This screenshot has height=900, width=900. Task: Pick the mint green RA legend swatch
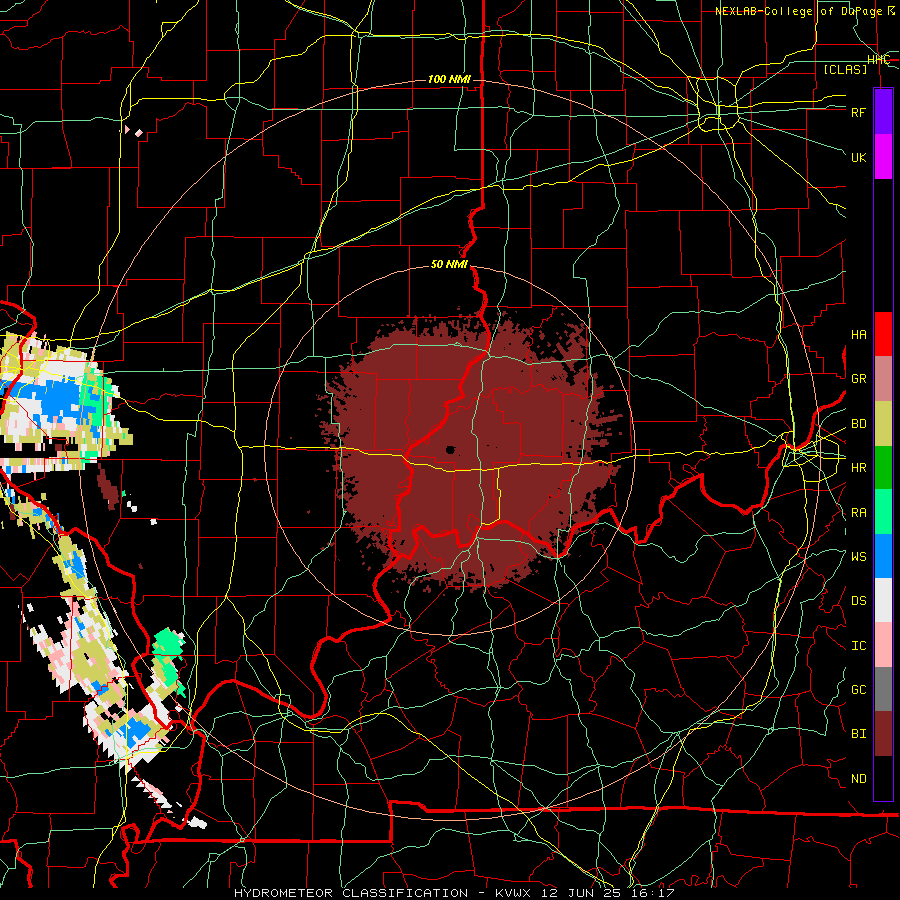coord(883,512)
